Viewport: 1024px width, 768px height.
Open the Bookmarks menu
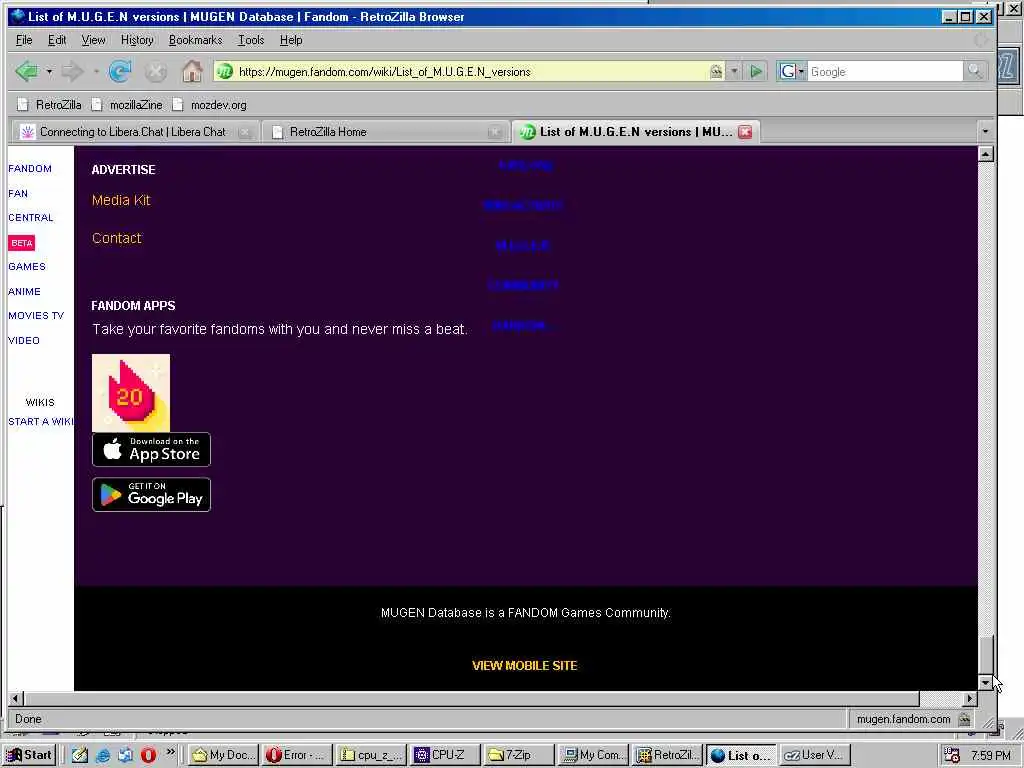point(195,40)
